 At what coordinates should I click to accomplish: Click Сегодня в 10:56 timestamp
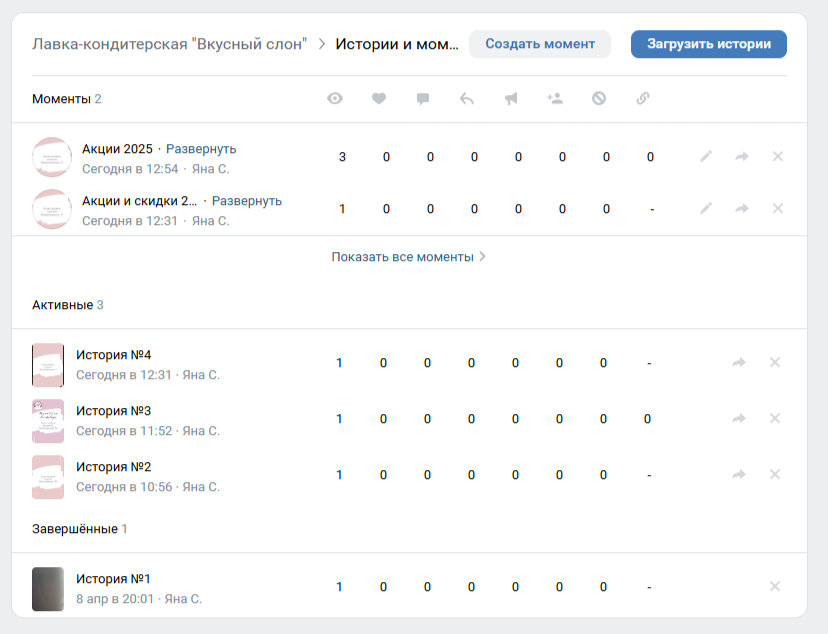(124, 487)
